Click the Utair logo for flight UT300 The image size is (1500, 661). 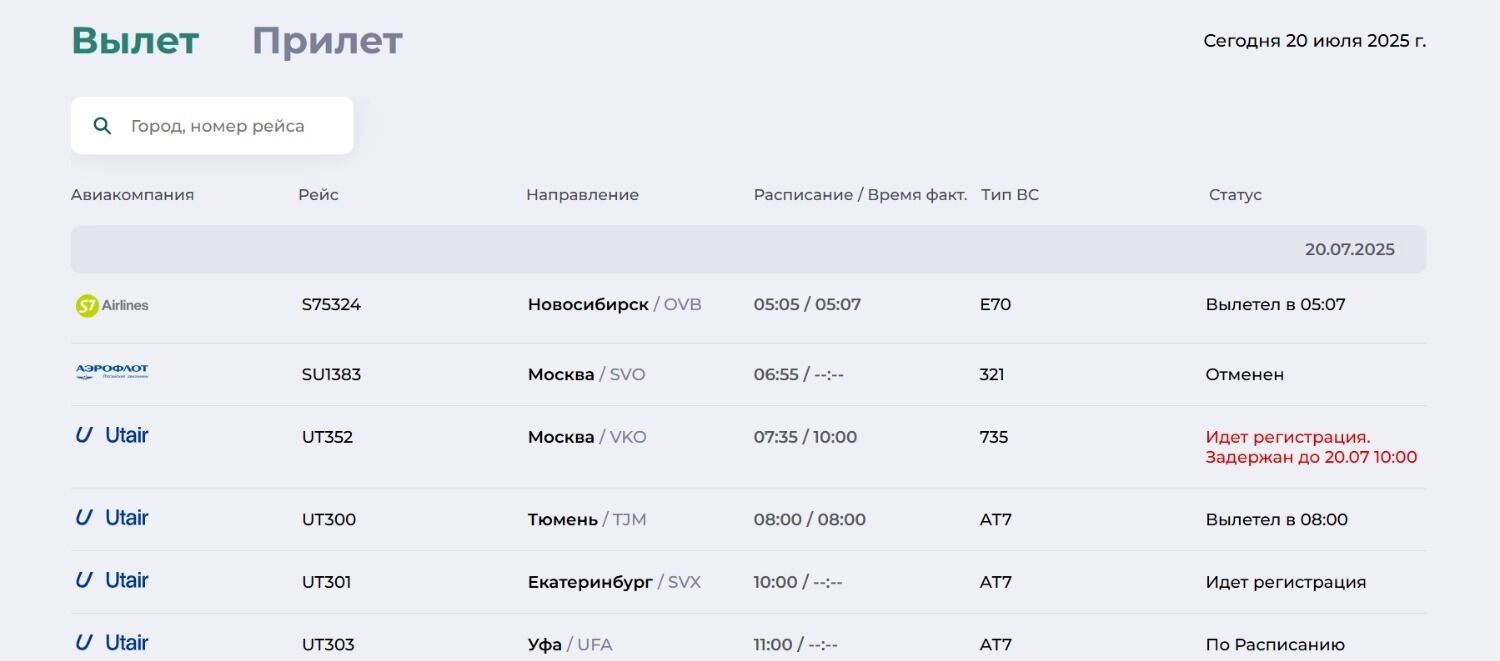[x=112, y=518]
